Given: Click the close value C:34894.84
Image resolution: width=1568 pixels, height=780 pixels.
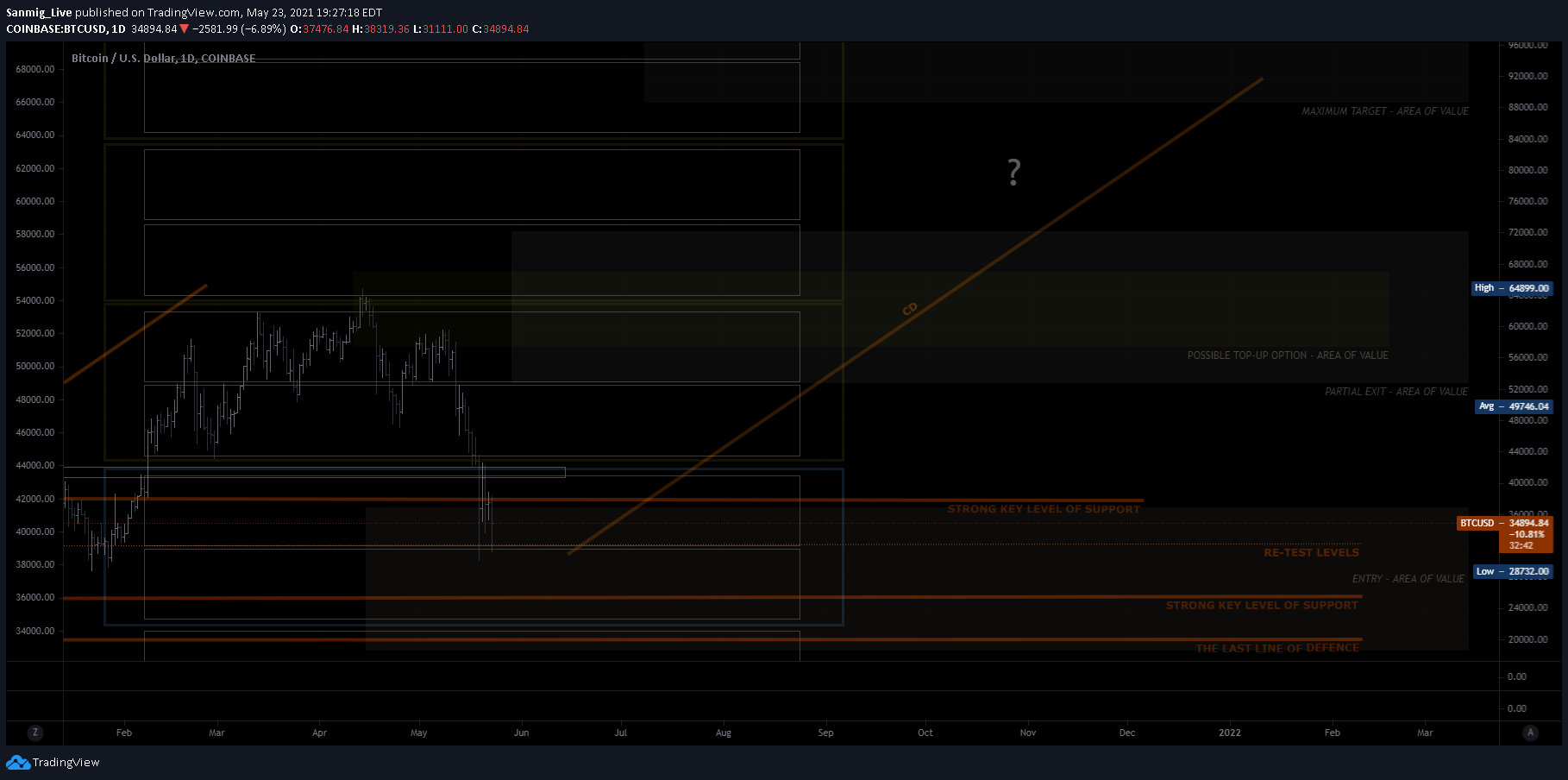Looking at the screenshot, I should click(x=500, y=29).
